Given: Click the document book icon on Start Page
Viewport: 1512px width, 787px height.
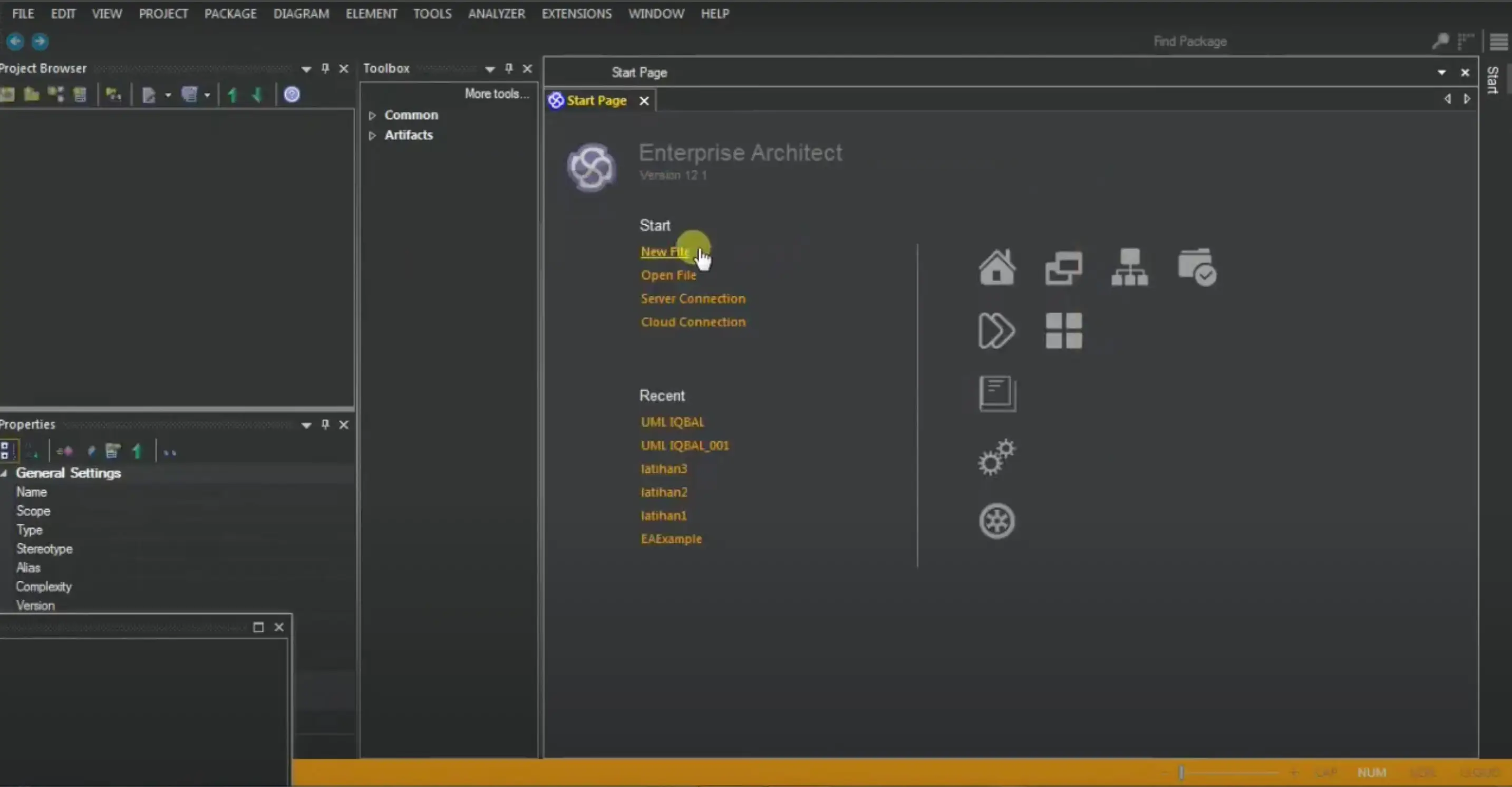Looking at the screenshot, I should 997,393.
